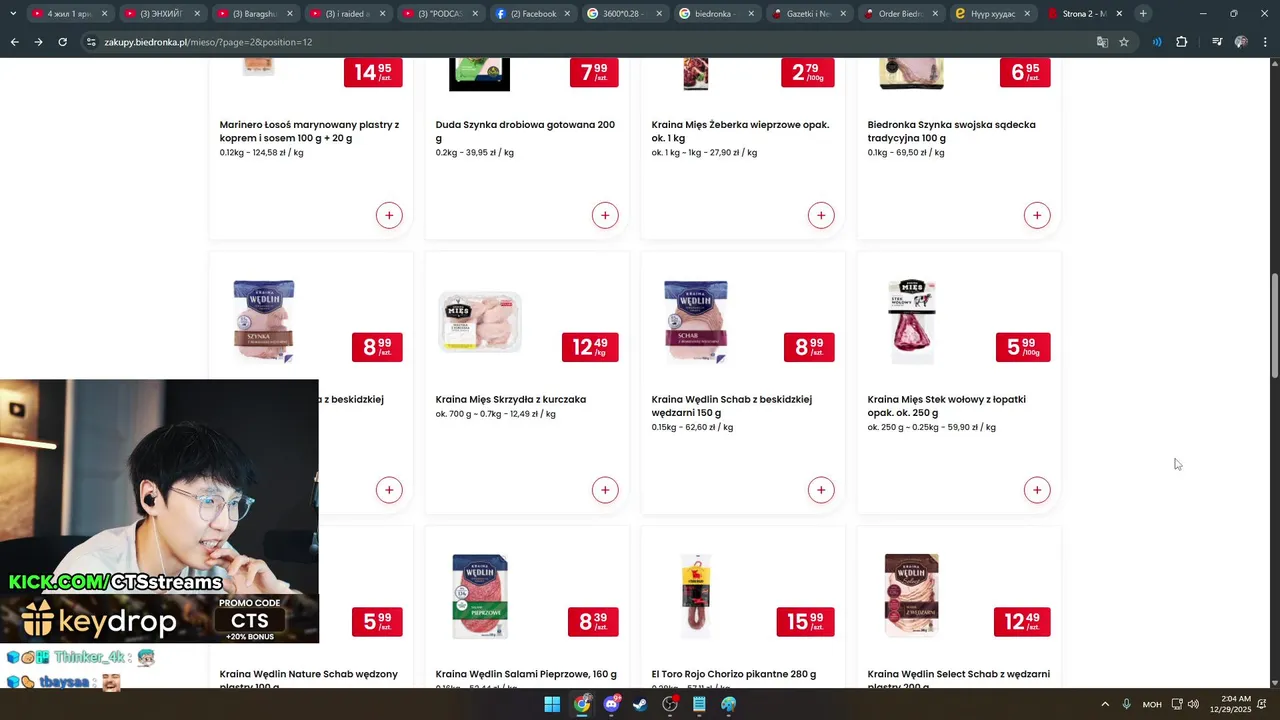The height and width of the screenshot is (720, 1280).
Task: Open the Notepad app in taskbar
Action: click(699, 704)
